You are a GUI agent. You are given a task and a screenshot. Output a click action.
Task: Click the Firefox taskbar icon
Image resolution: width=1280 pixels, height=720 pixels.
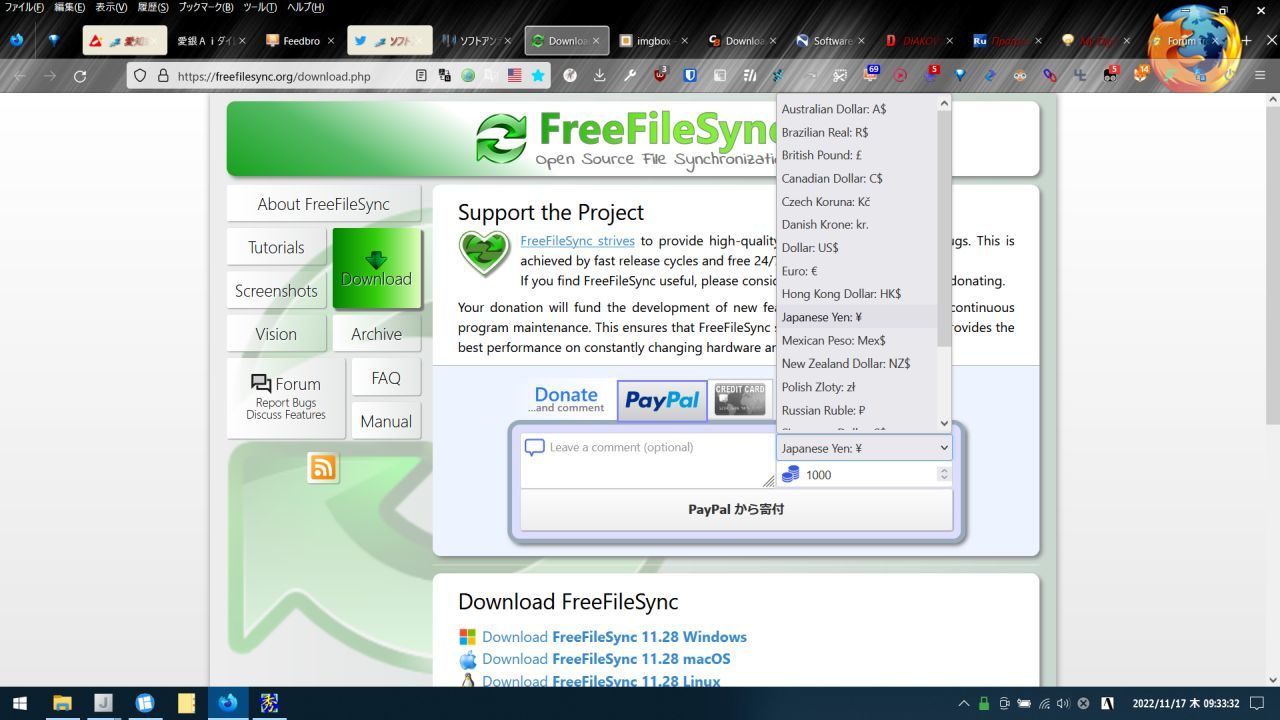[x=228, y=703]
